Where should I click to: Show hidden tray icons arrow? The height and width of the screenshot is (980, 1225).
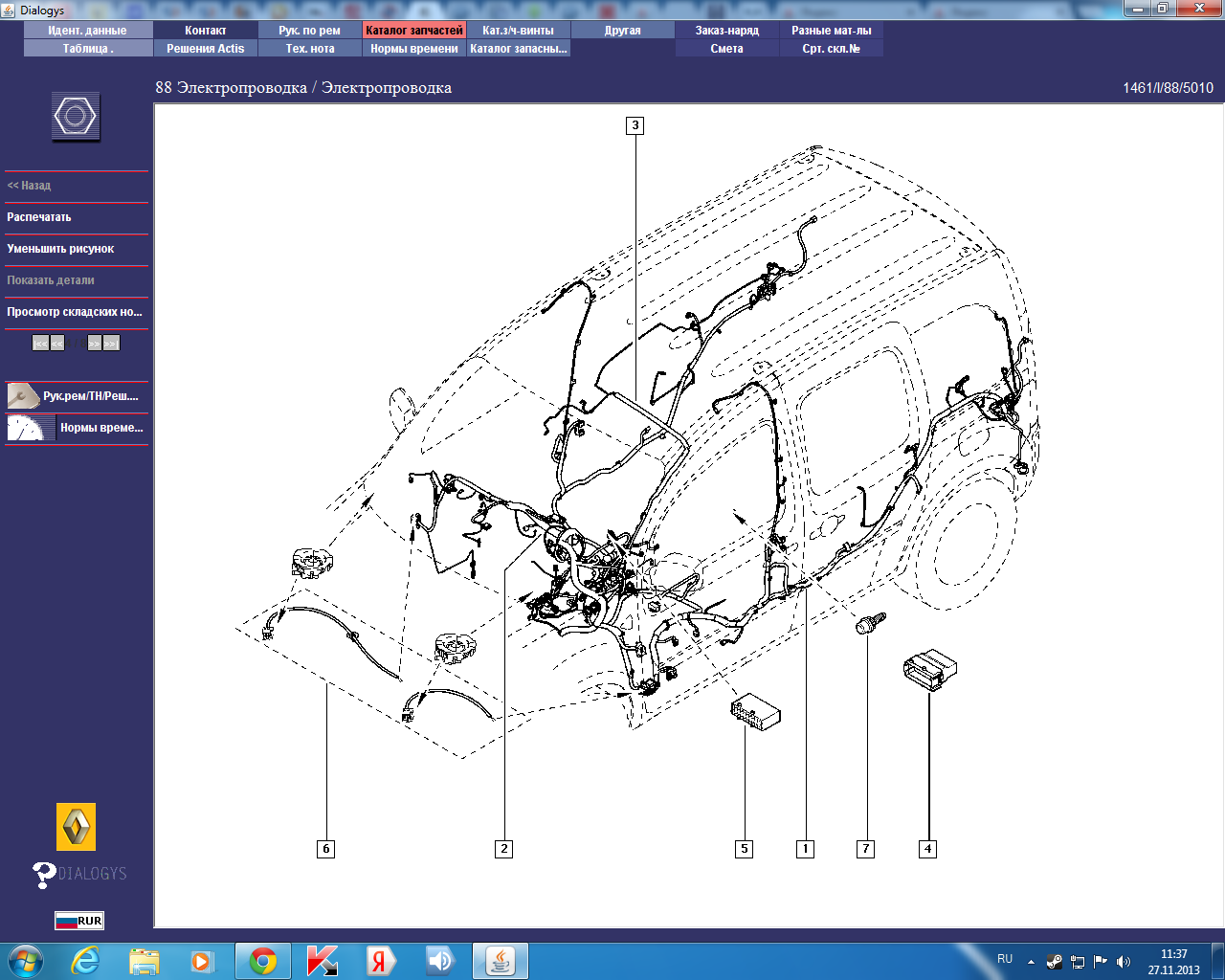click(1031, 962)
